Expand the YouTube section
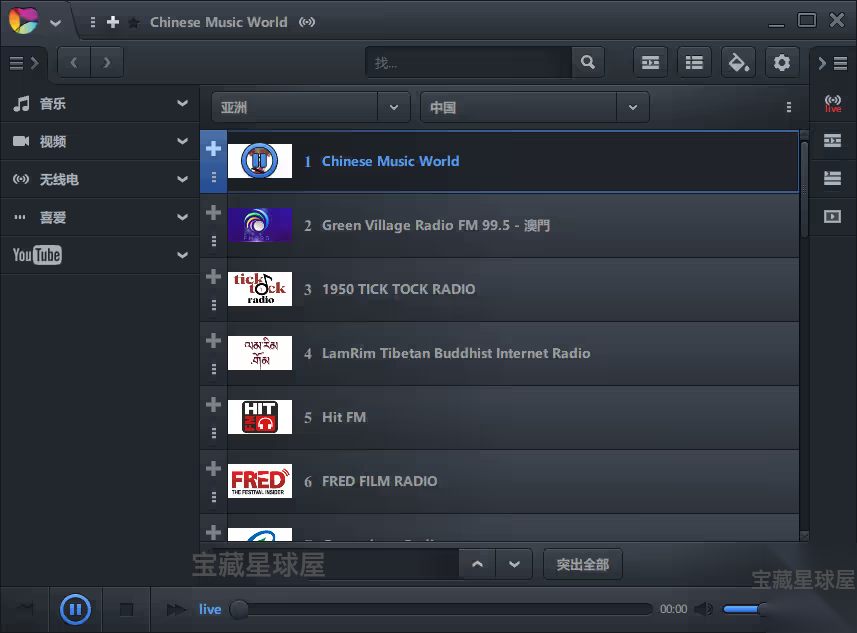The height and width of the screenshot is (633, 857). click(x=100, y=255)
